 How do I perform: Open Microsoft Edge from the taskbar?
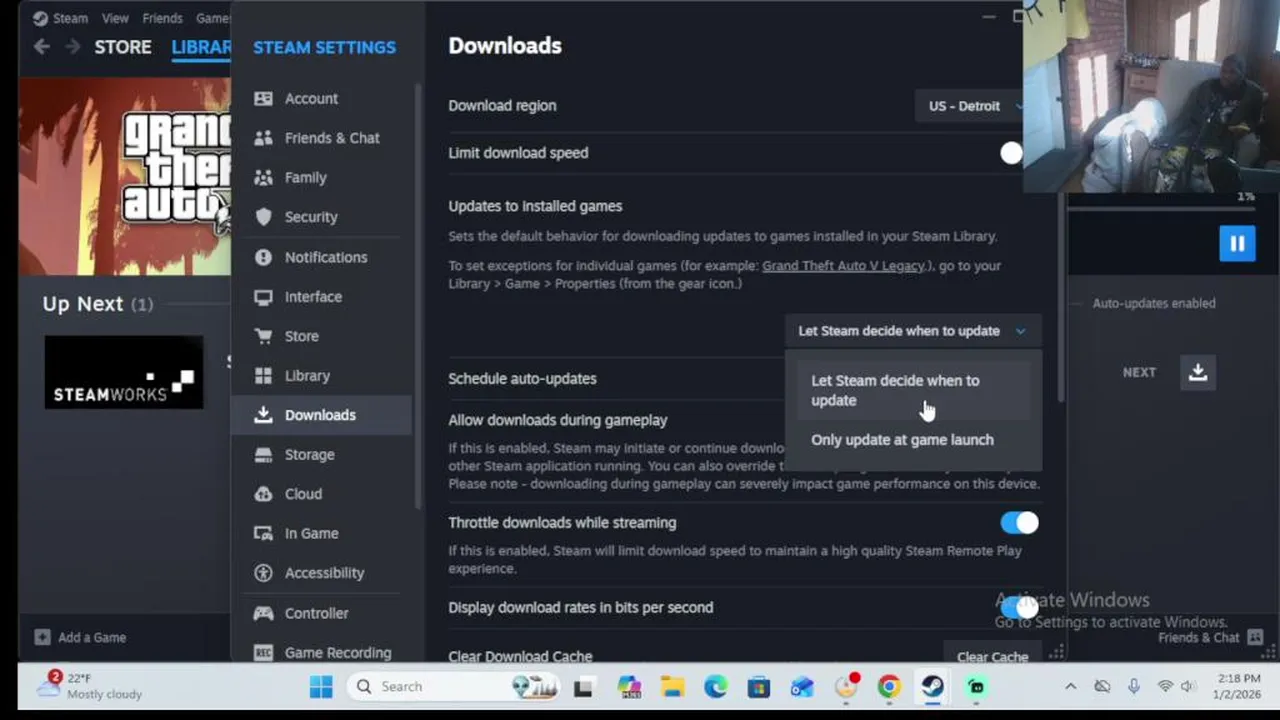click(x=716, y=686)
